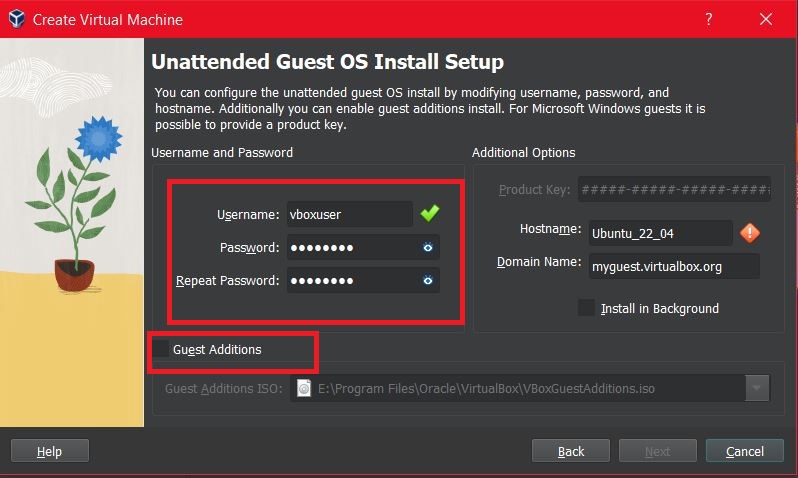798x478 pixels.
Task: Click the ISO disc file icon
Action: tap(304, 388)
